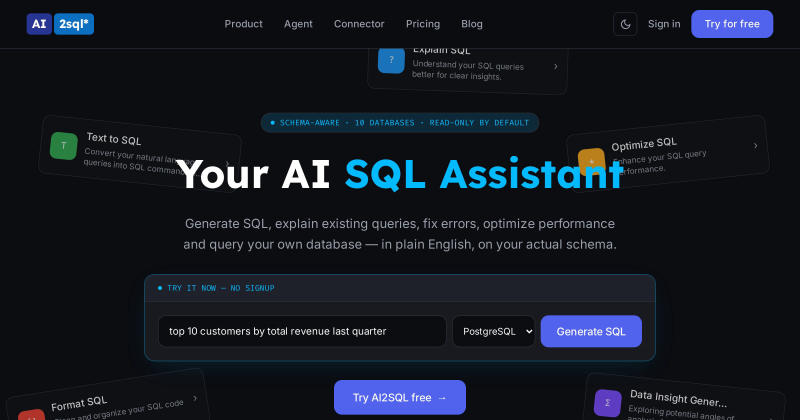
Task: Click the AI2sql logo
Action: click(x=60, y=24)
